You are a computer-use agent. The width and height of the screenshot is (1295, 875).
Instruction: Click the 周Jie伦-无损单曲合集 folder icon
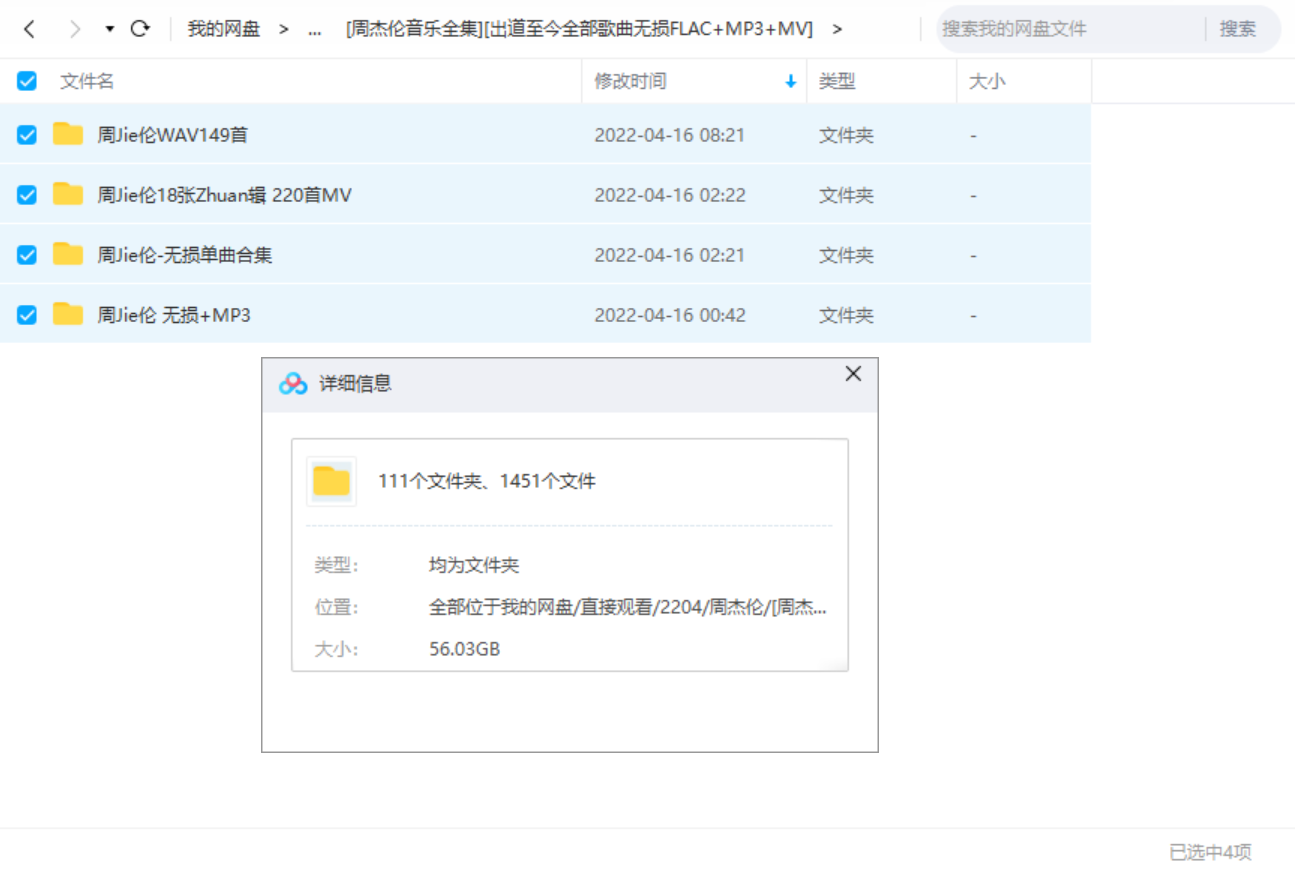click(68, 254)
